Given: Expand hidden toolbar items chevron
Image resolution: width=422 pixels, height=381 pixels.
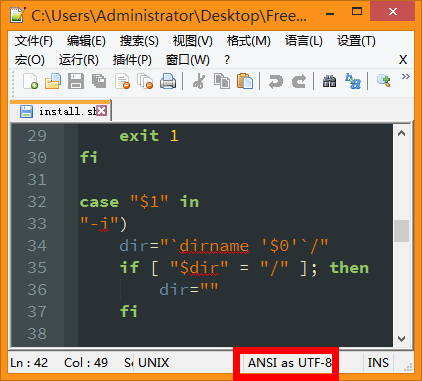Looking at the screenshot, I should pos(405,77).
